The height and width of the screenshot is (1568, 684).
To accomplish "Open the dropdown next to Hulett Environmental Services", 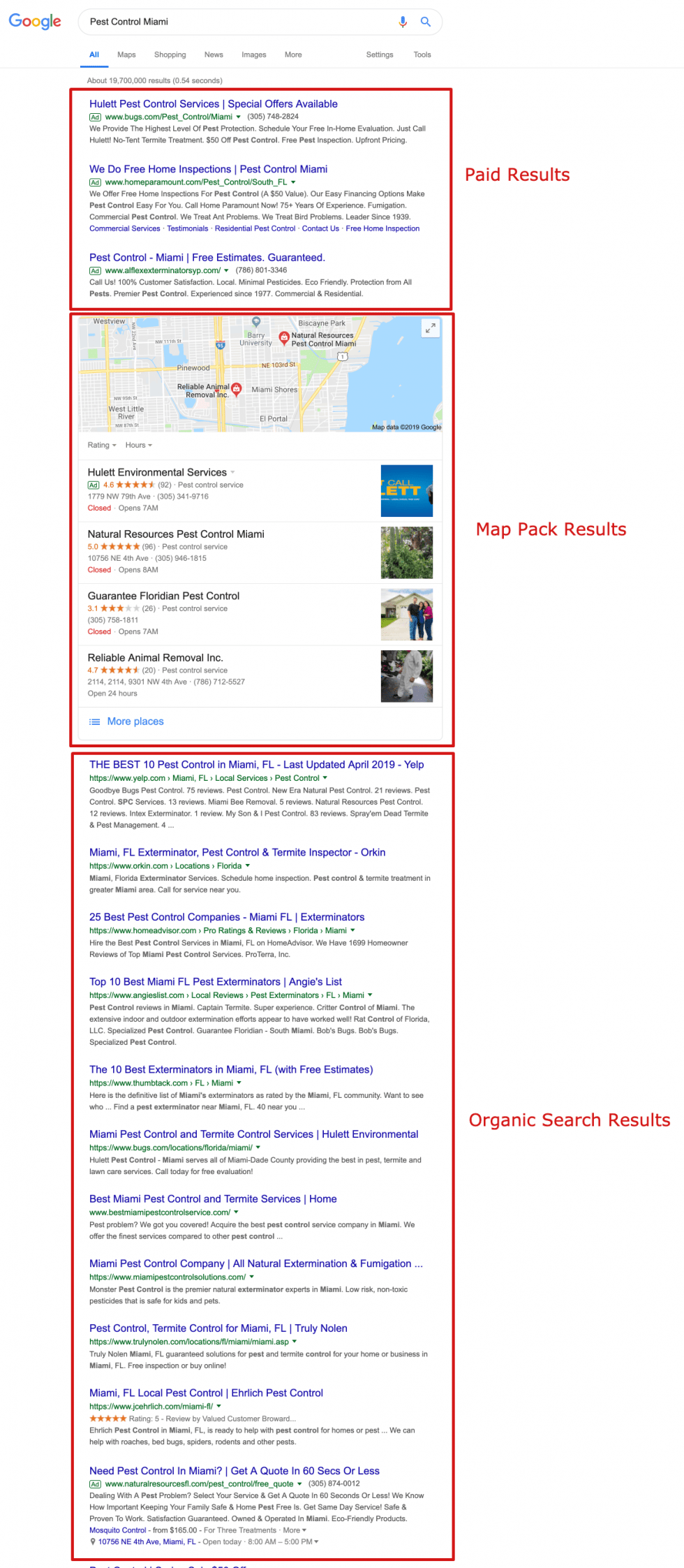I will tap(232, 472).
